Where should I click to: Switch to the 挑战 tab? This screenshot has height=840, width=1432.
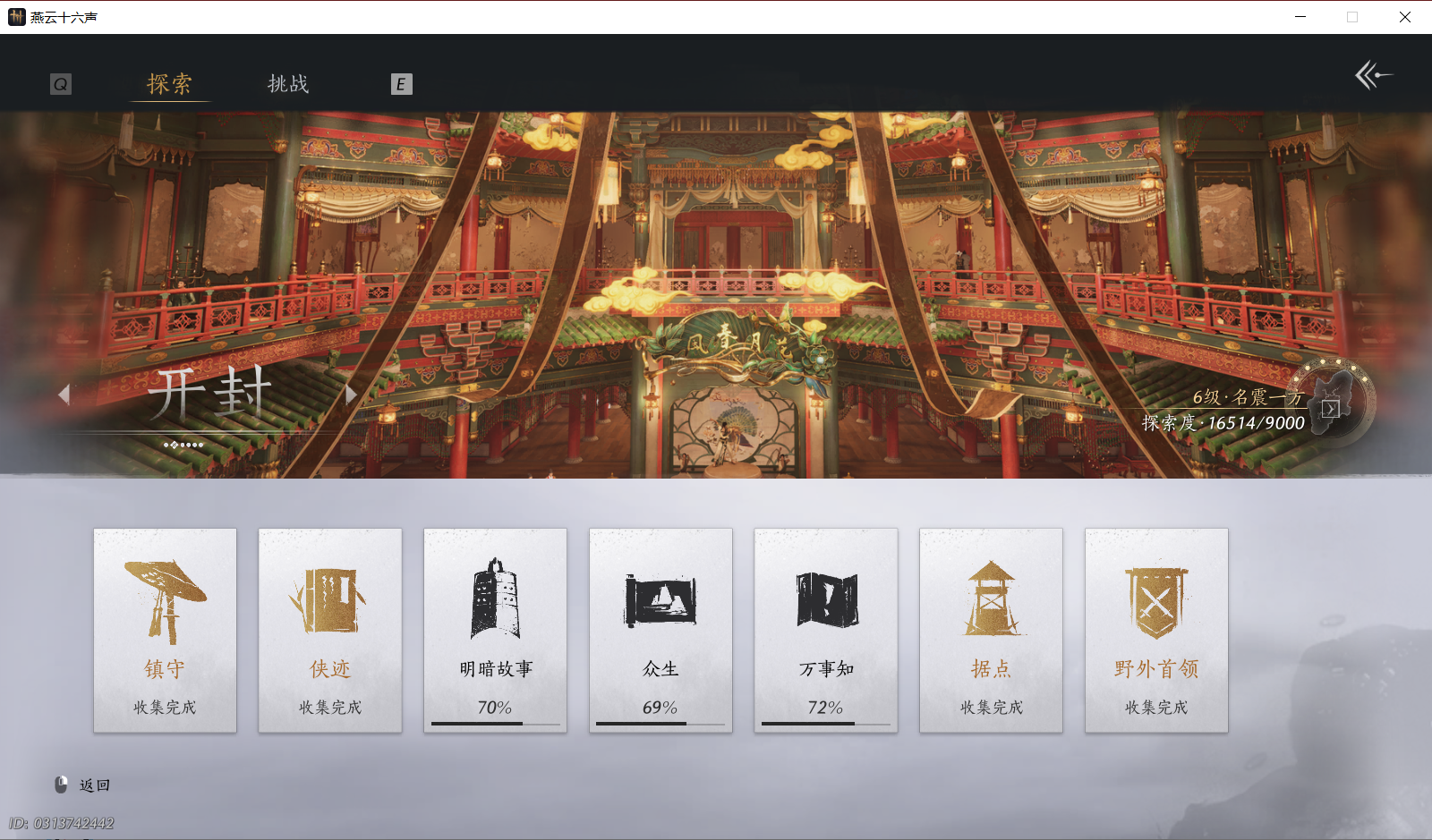tap(287, 83)
